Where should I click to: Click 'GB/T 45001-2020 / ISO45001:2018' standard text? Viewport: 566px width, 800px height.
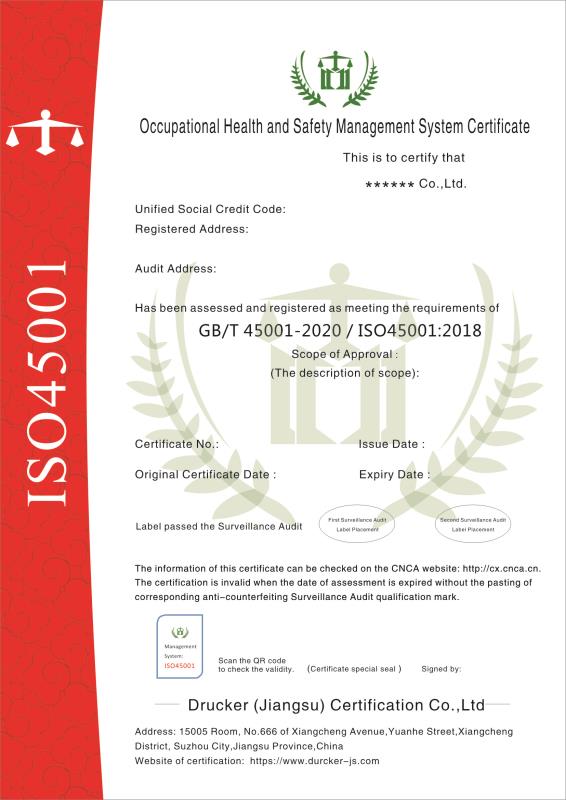click(340, 331)
